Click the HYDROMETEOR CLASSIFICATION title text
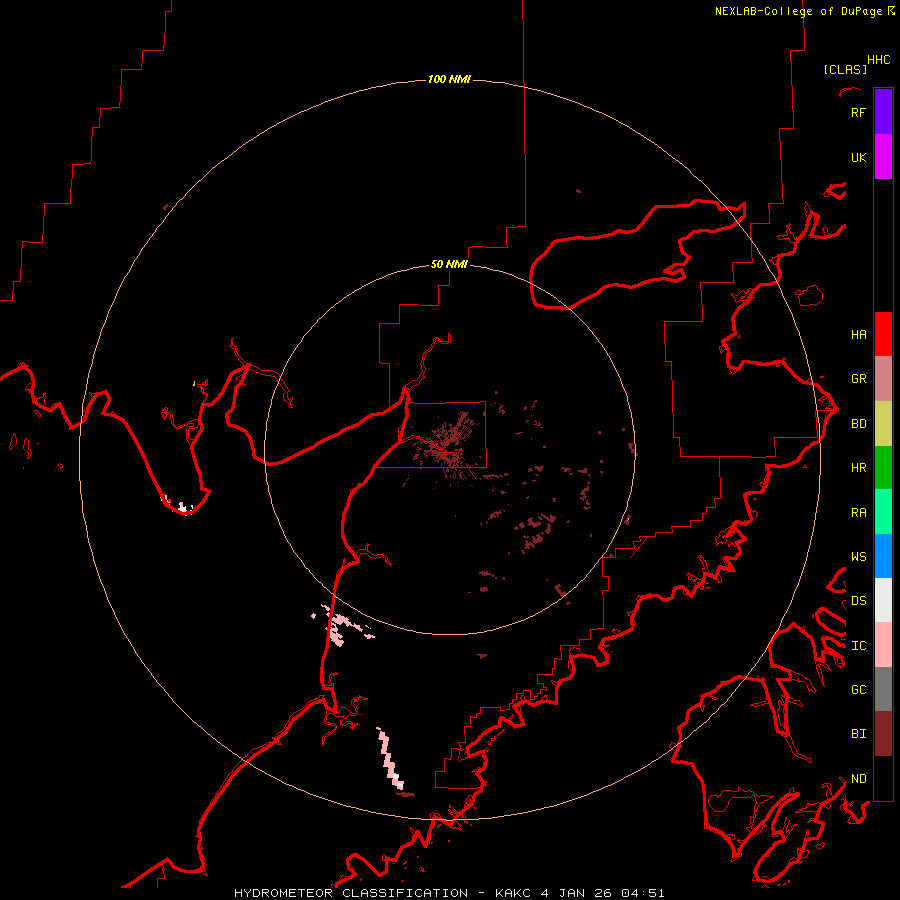 [x=351, y=893]
